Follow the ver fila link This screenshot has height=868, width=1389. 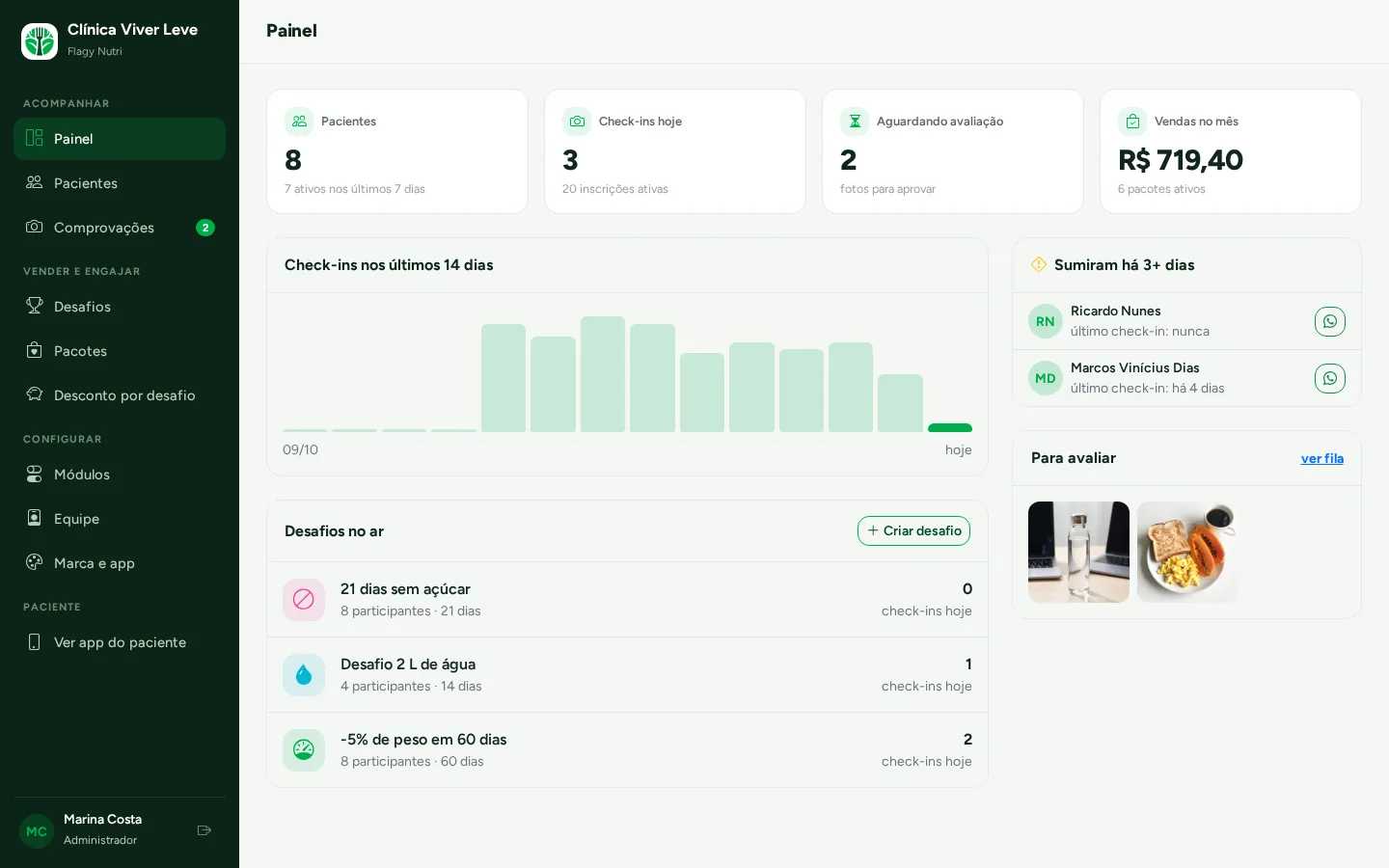click(x=1321, y=458)
